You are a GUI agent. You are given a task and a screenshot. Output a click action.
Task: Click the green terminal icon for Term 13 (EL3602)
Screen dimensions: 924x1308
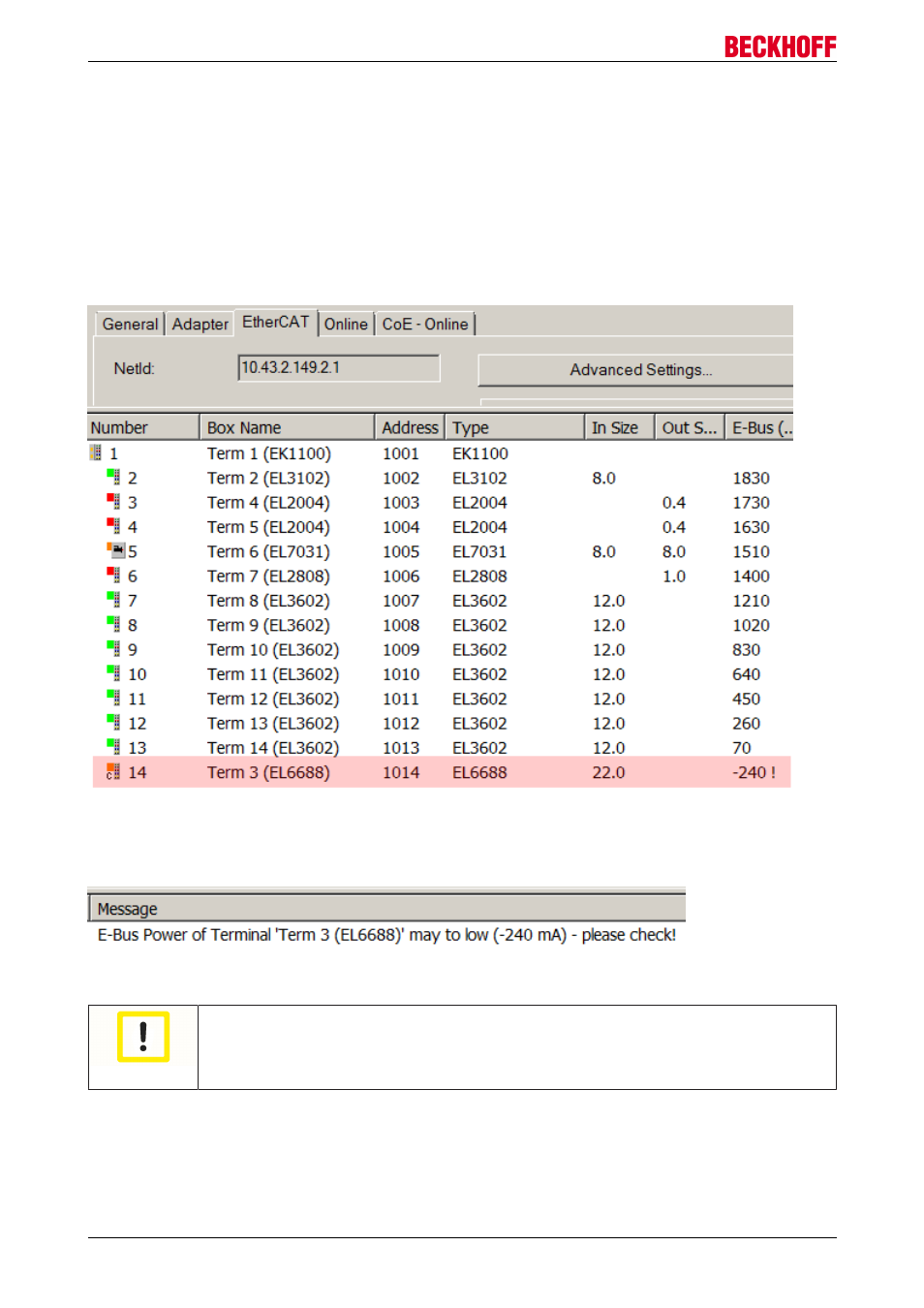click(x=113, y=722)
